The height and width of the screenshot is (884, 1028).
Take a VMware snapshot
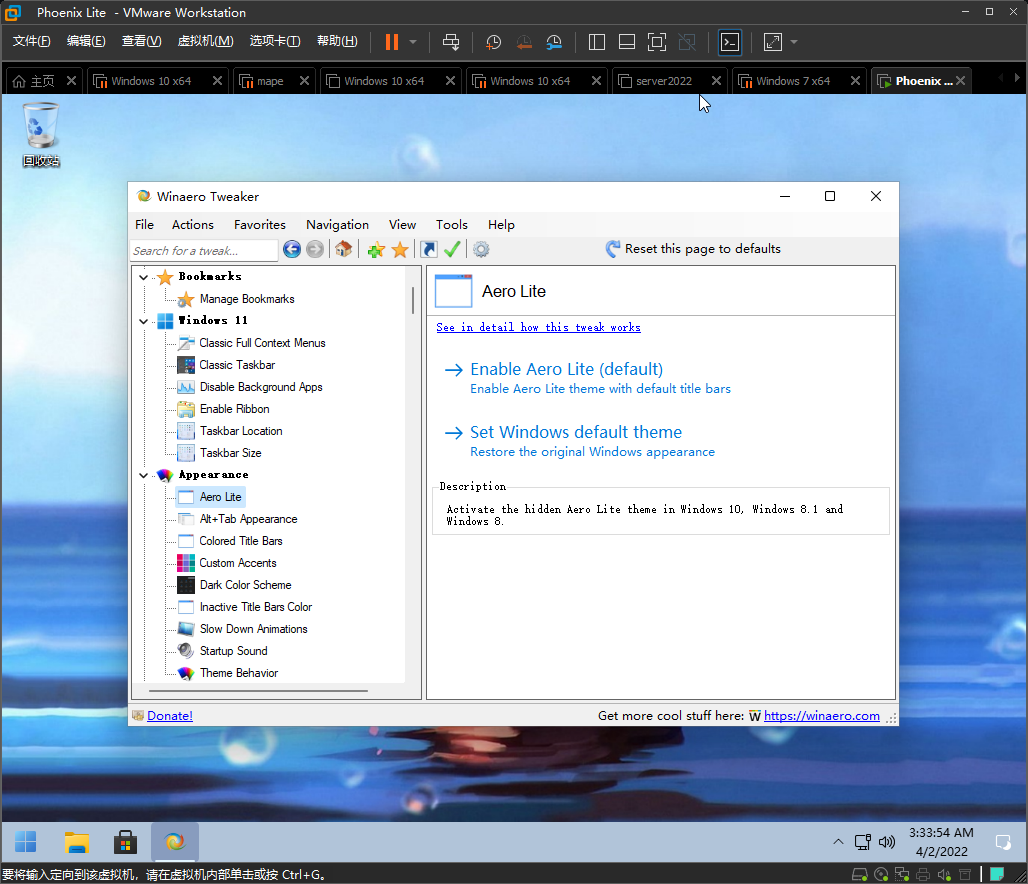click(493, 42)
